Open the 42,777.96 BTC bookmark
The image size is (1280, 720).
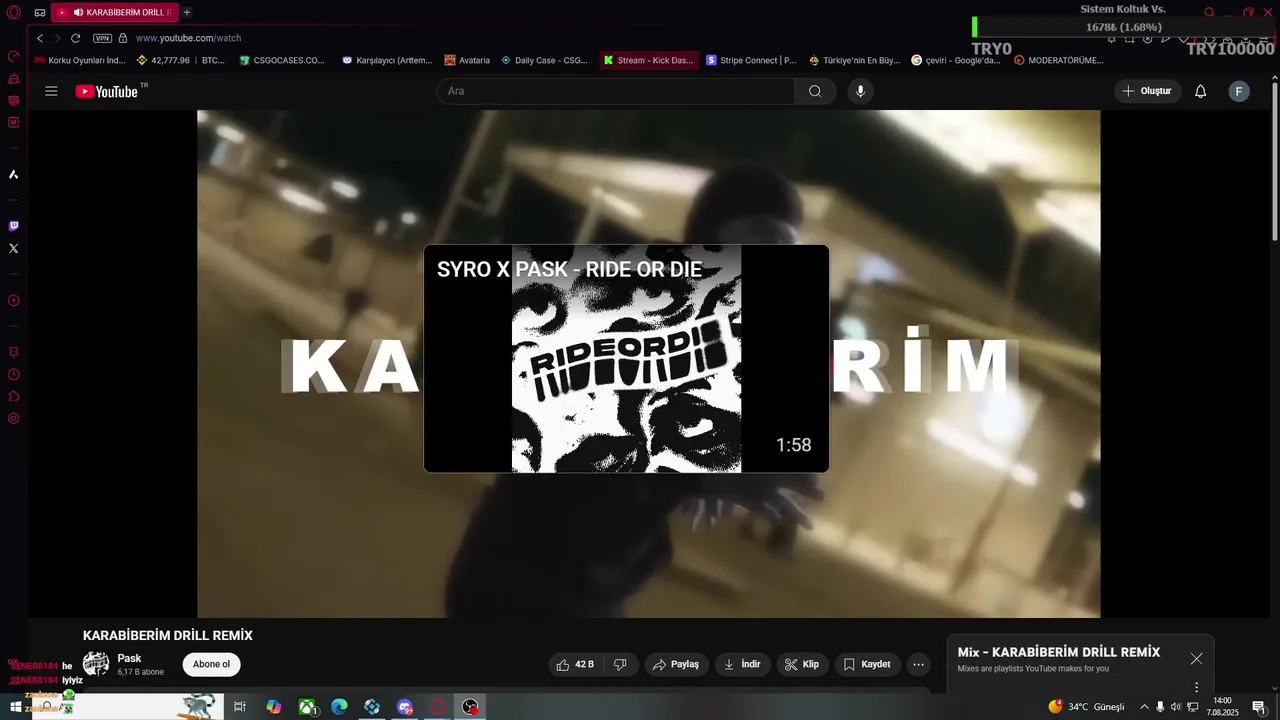180,60
